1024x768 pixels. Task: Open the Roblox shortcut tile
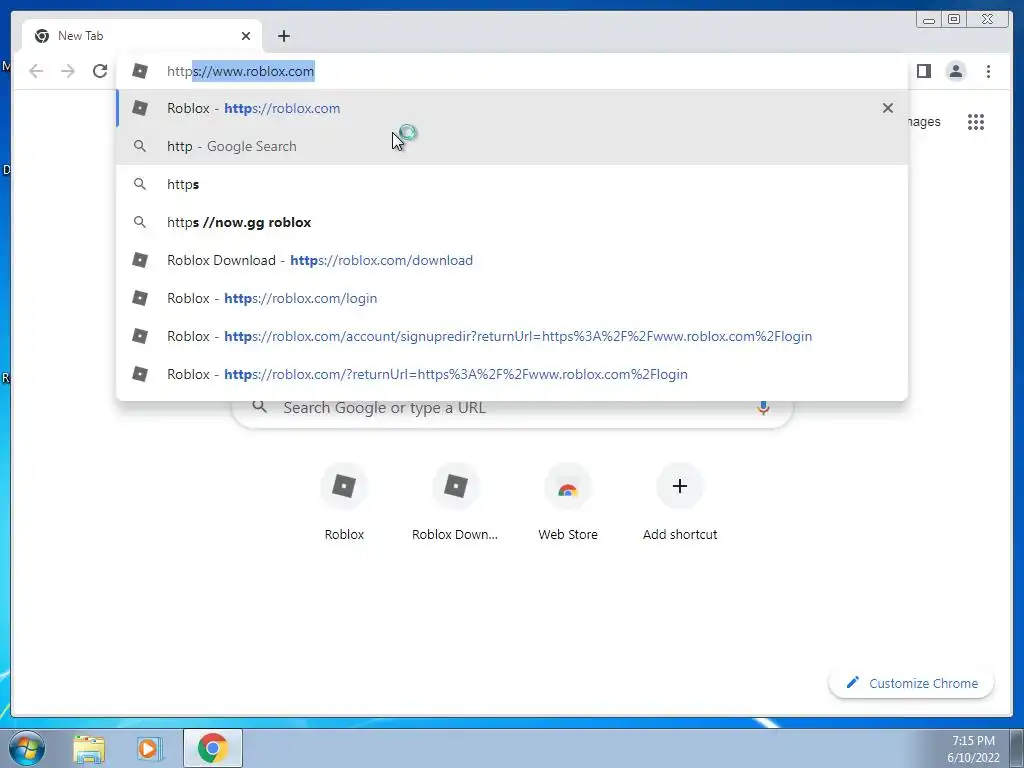tap(344, 502)
